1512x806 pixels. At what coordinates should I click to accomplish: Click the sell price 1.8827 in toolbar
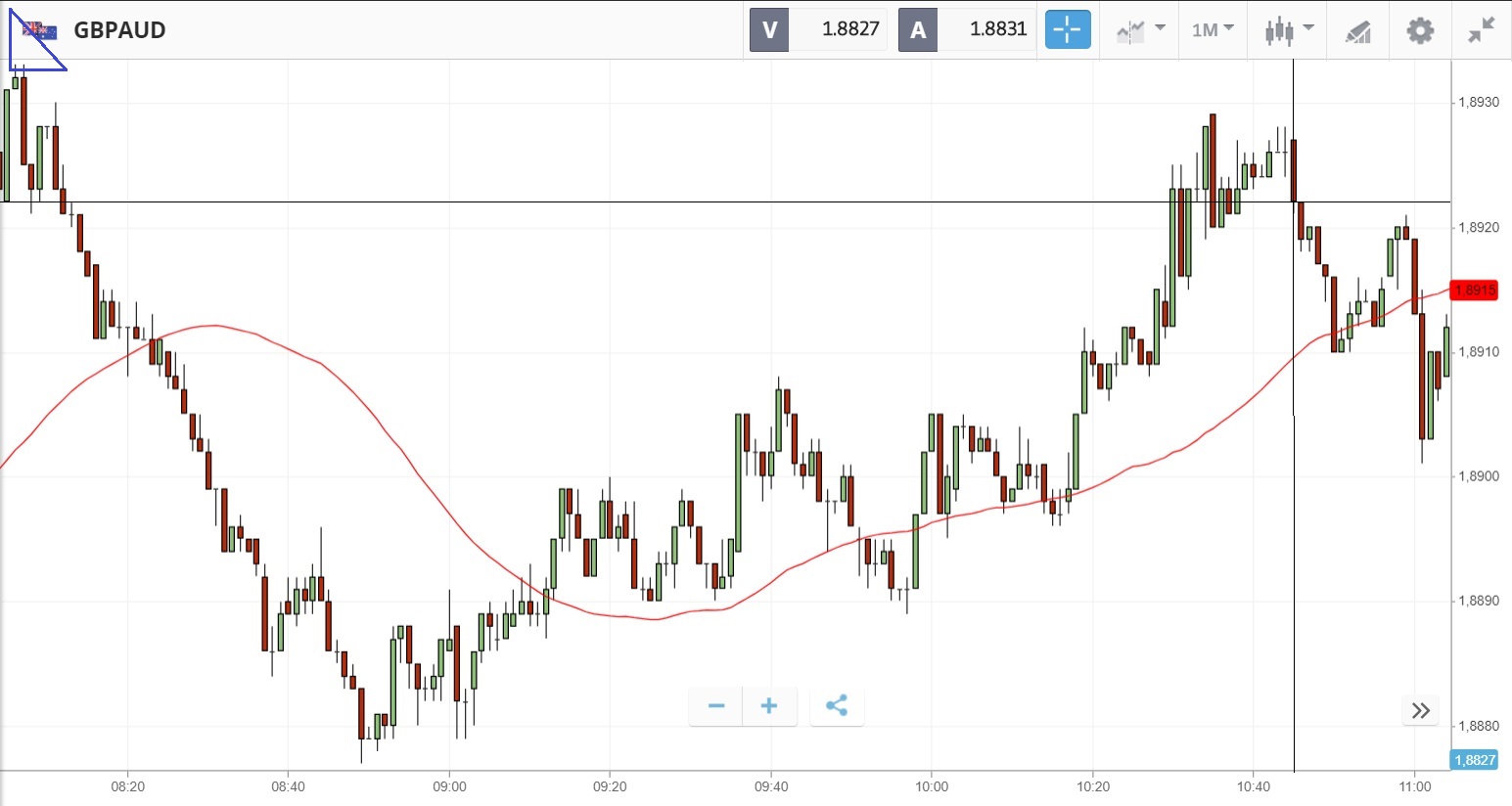pyautogui.click(x=850, y=29)
